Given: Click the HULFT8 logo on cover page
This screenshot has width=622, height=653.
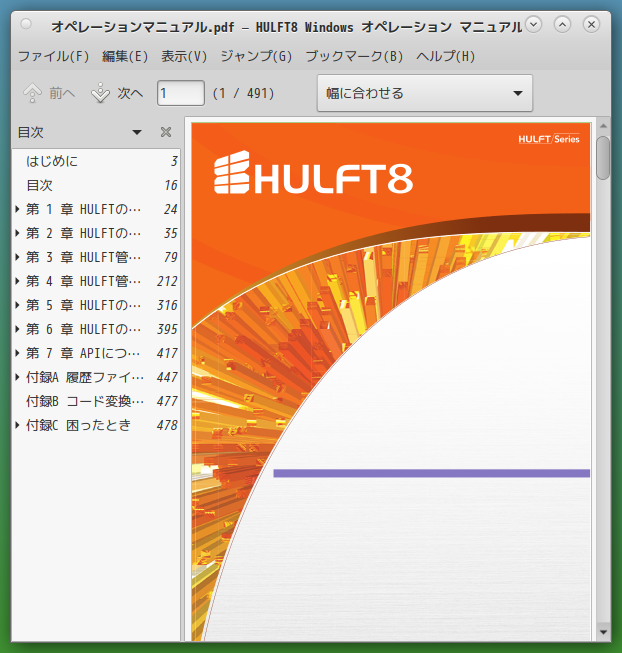Looking at the screenshot, I should coord(313,172).
